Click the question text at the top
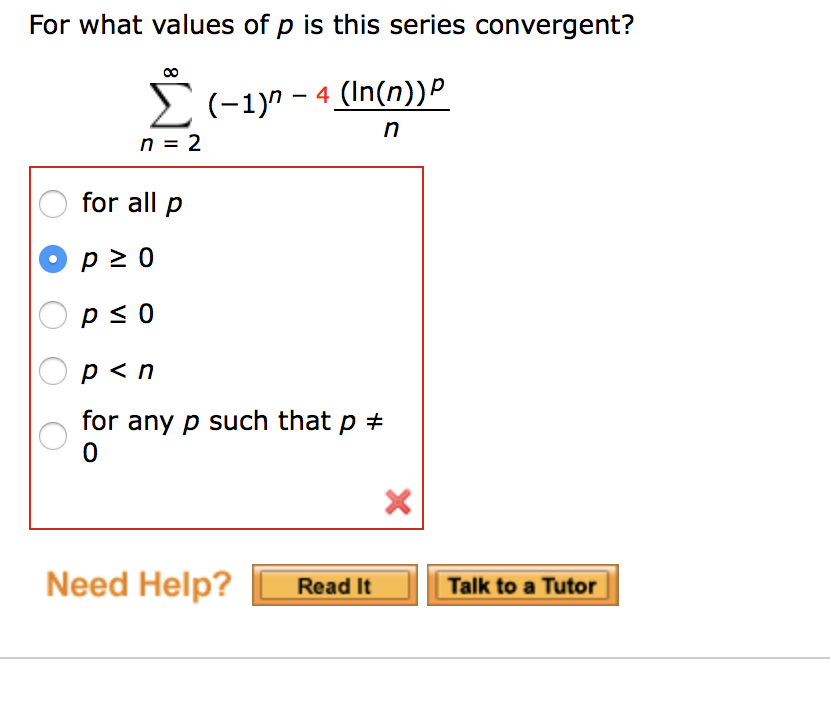830x728 pixels. 330,24
